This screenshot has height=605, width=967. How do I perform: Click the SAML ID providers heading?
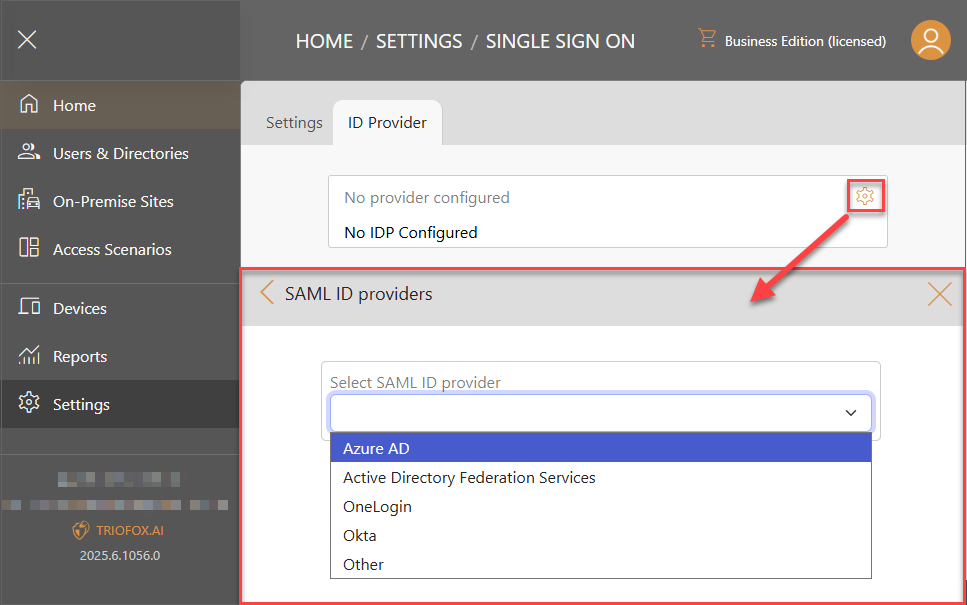click(358, 294)
